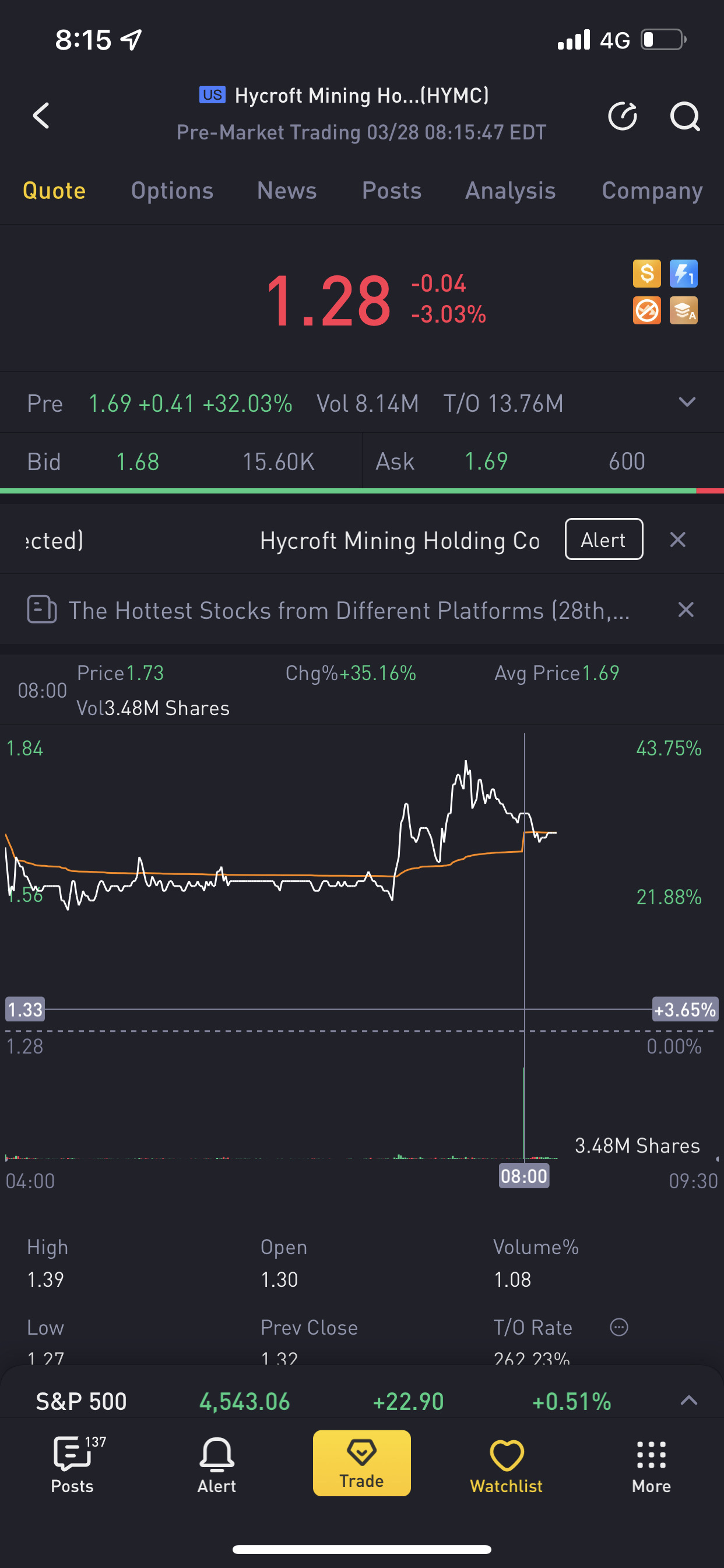Open Posts in the bottom bar
Screen dimensions: 724x1568
(72, 1465)
